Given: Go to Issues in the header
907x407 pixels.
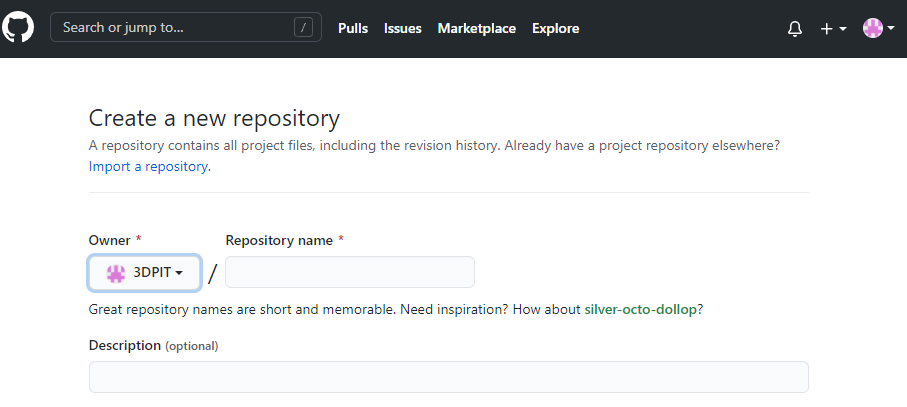Looking at the screenshot, I should (x=402, y=28).
